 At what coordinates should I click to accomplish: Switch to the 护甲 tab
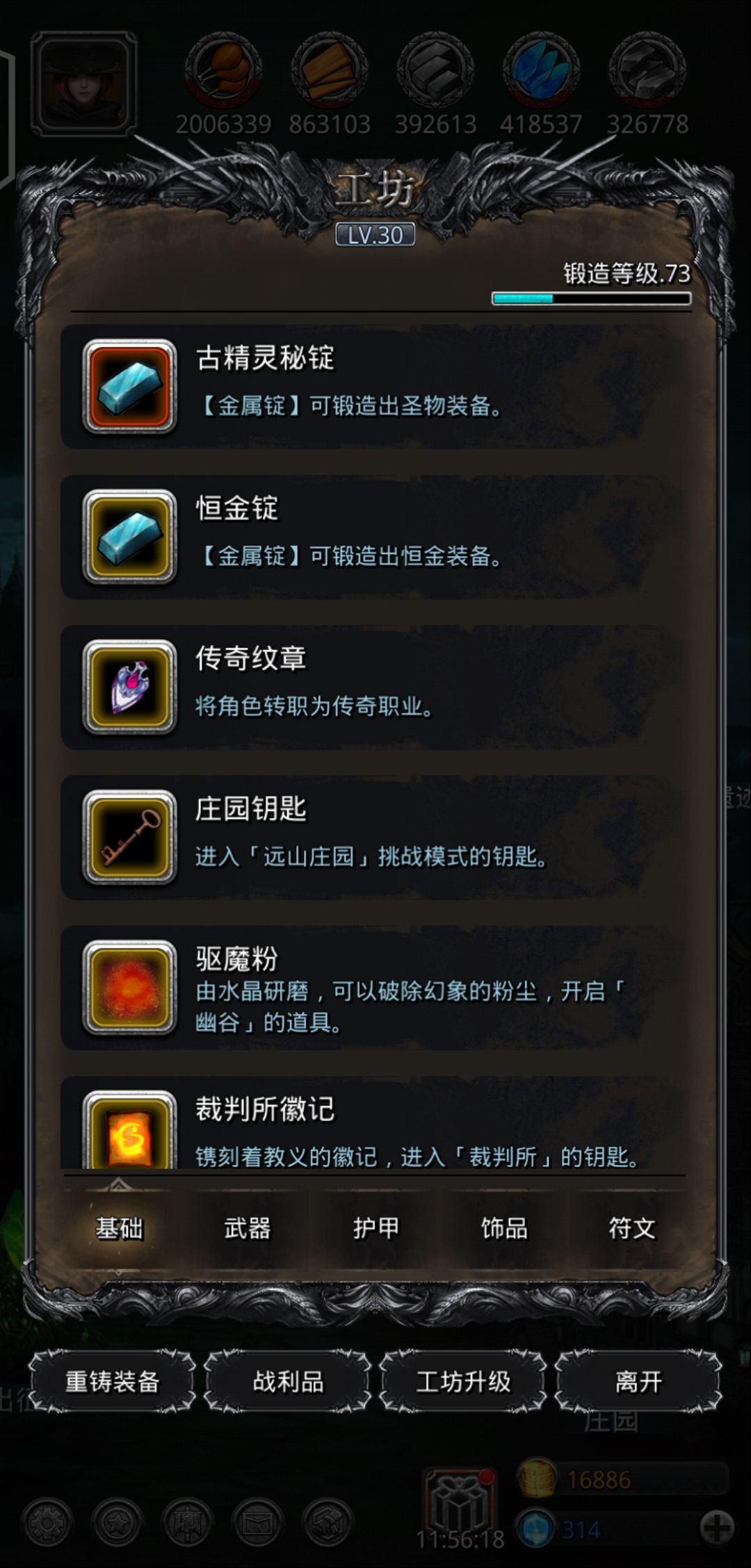(x=375, y=1229)
